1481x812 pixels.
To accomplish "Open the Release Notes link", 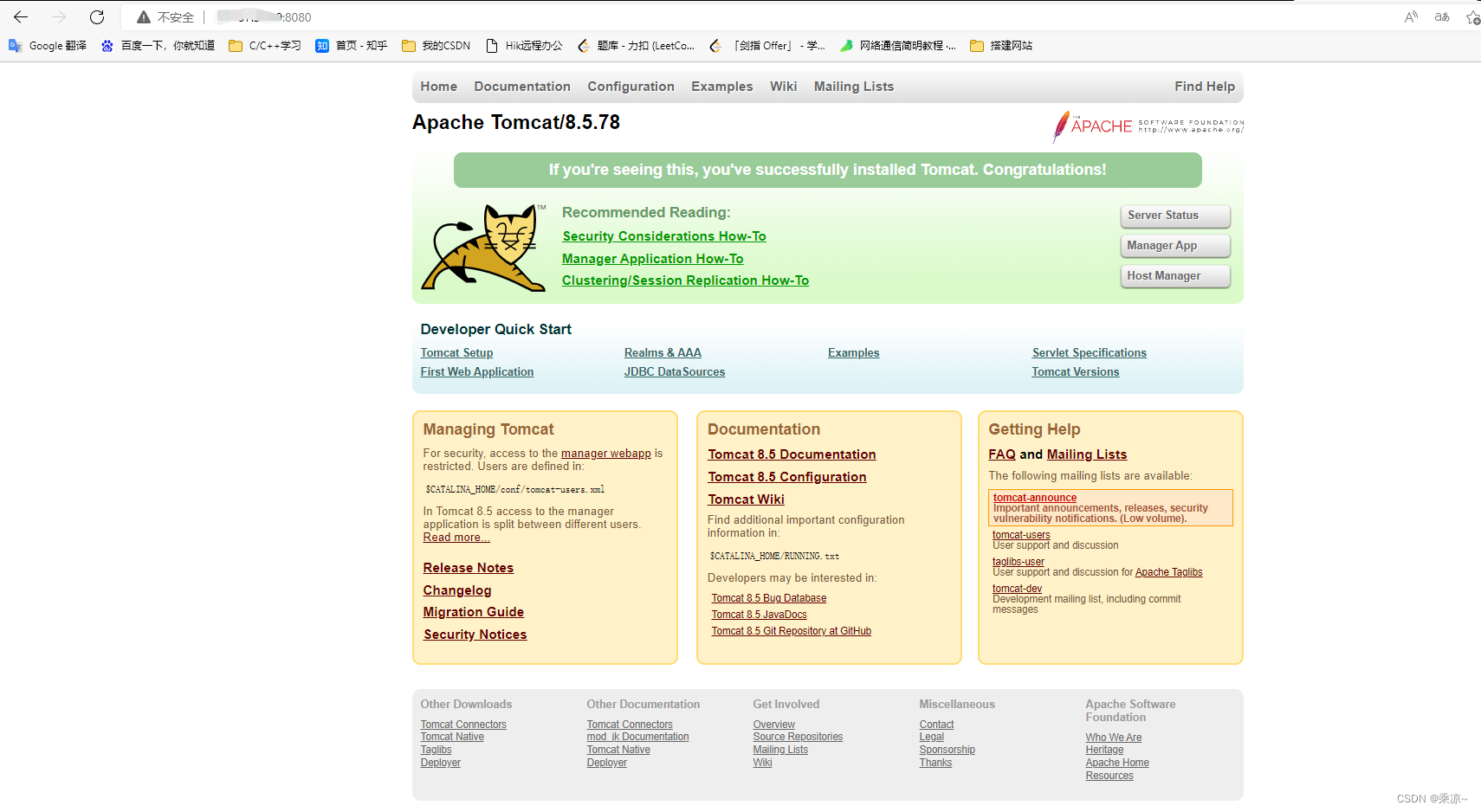I will 469,568.
